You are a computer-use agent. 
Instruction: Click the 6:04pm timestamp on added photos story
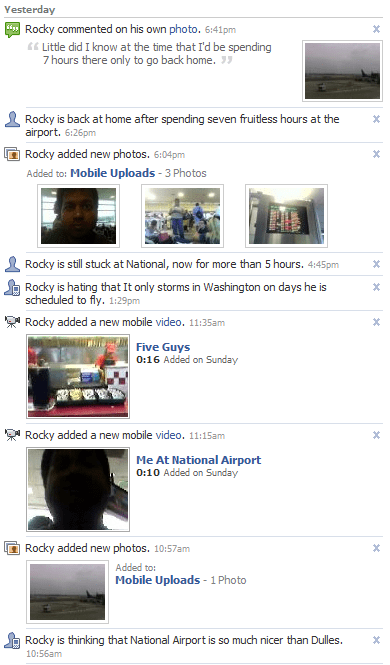click(169, 155)
